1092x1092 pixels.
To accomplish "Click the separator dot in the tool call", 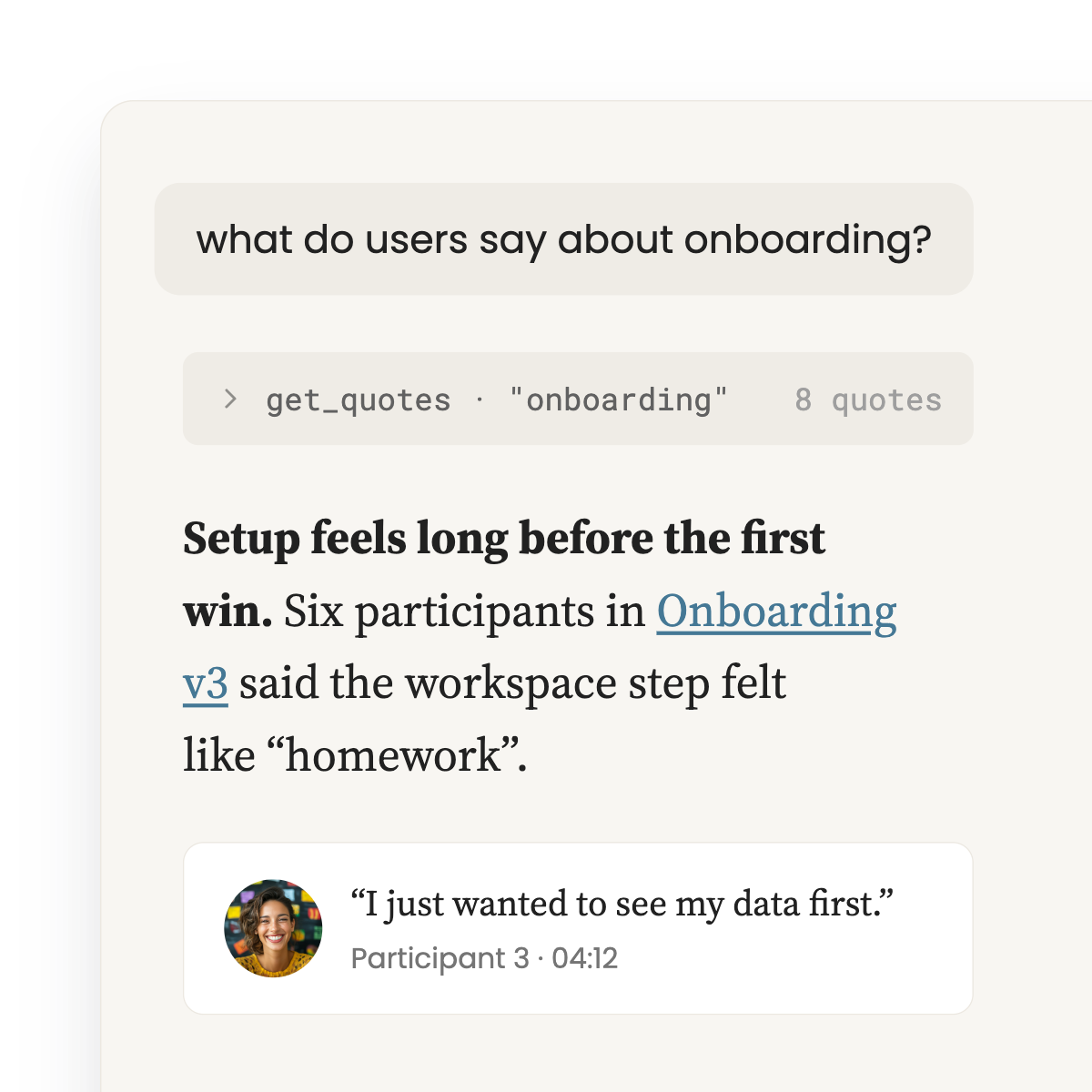I will (x=480, y=399).
